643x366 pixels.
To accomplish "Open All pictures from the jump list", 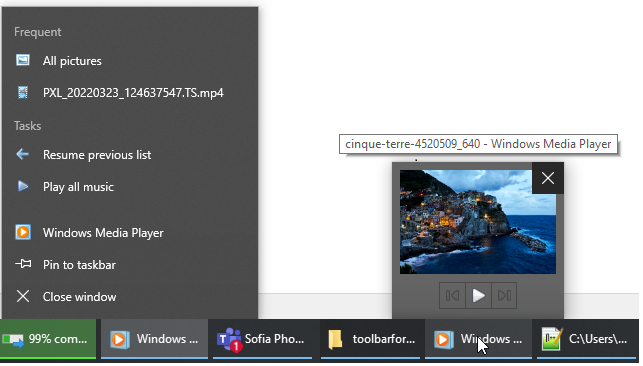I will [130, 61].
